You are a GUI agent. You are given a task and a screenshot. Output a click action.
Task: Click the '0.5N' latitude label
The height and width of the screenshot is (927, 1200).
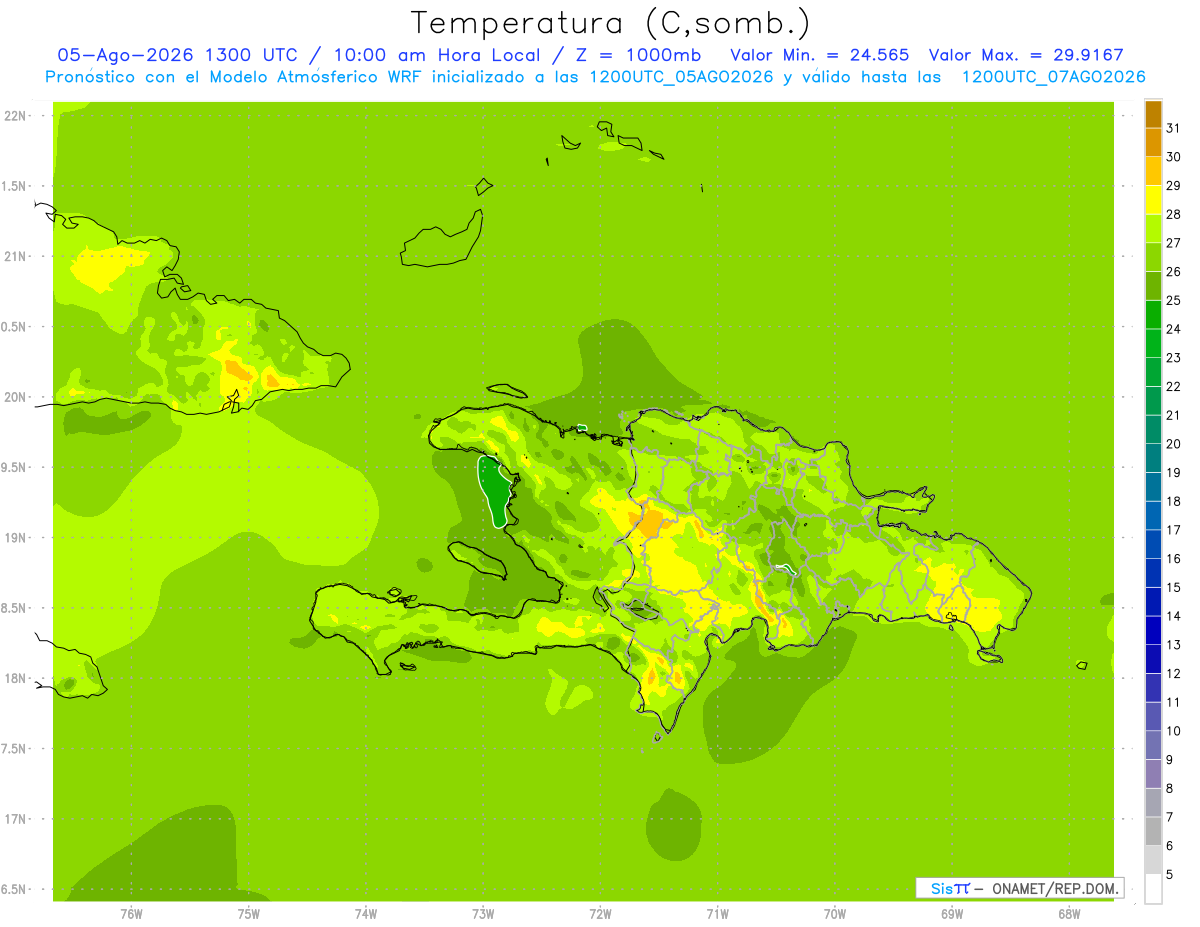(x=14, y=327)
